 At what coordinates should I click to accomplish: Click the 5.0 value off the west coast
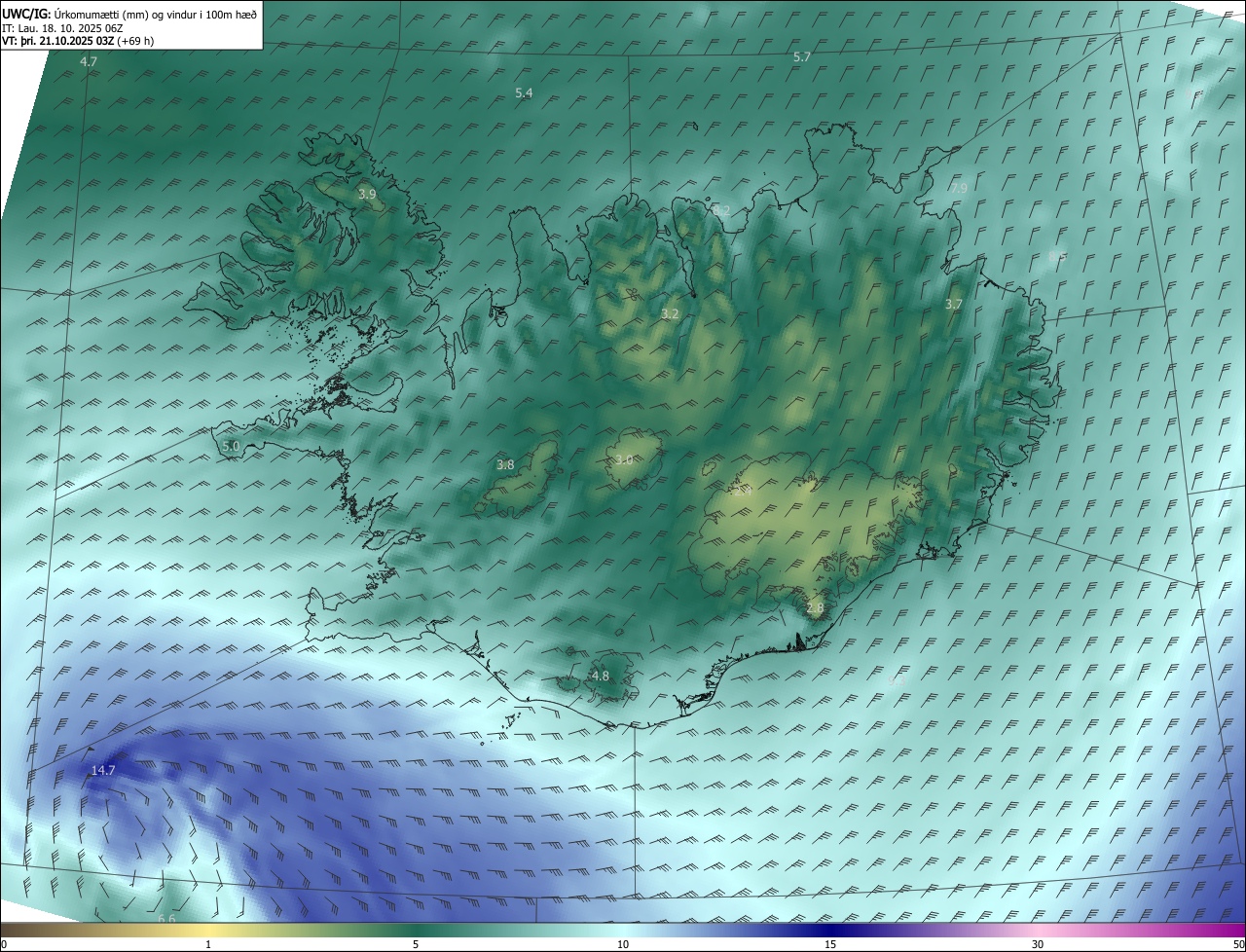pos(231,446)
